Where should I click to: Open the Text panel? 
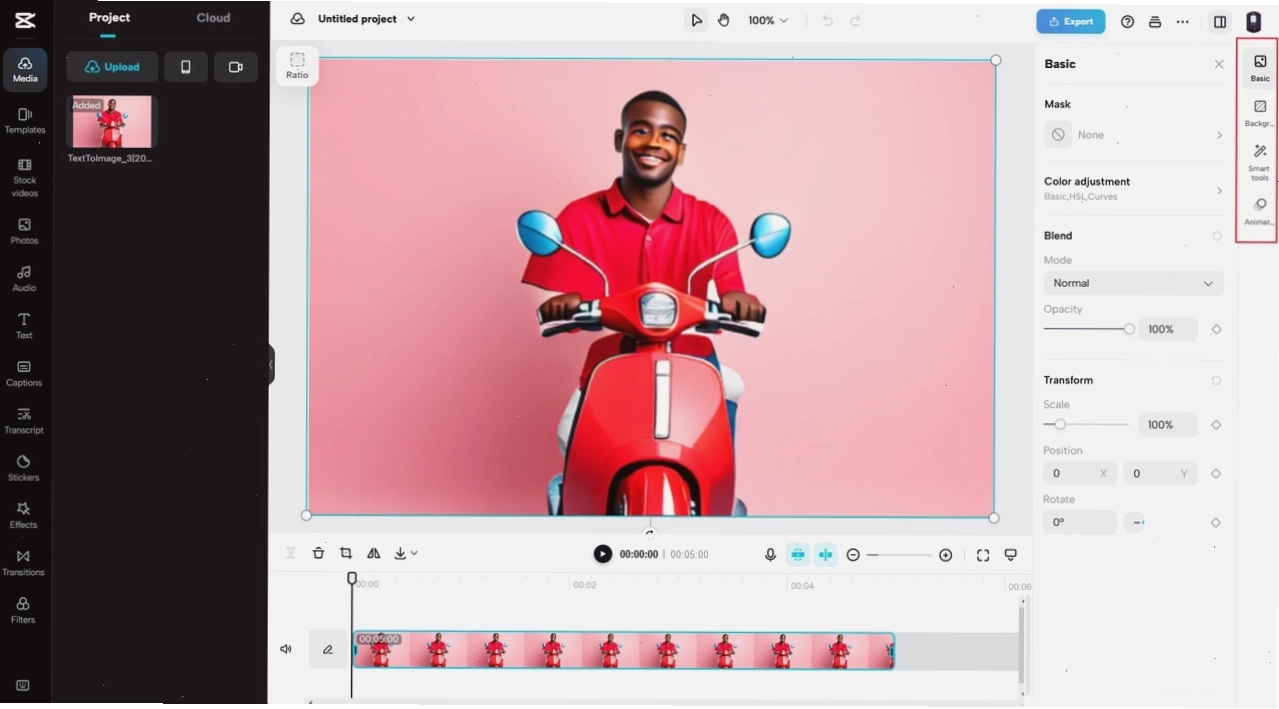25,326
